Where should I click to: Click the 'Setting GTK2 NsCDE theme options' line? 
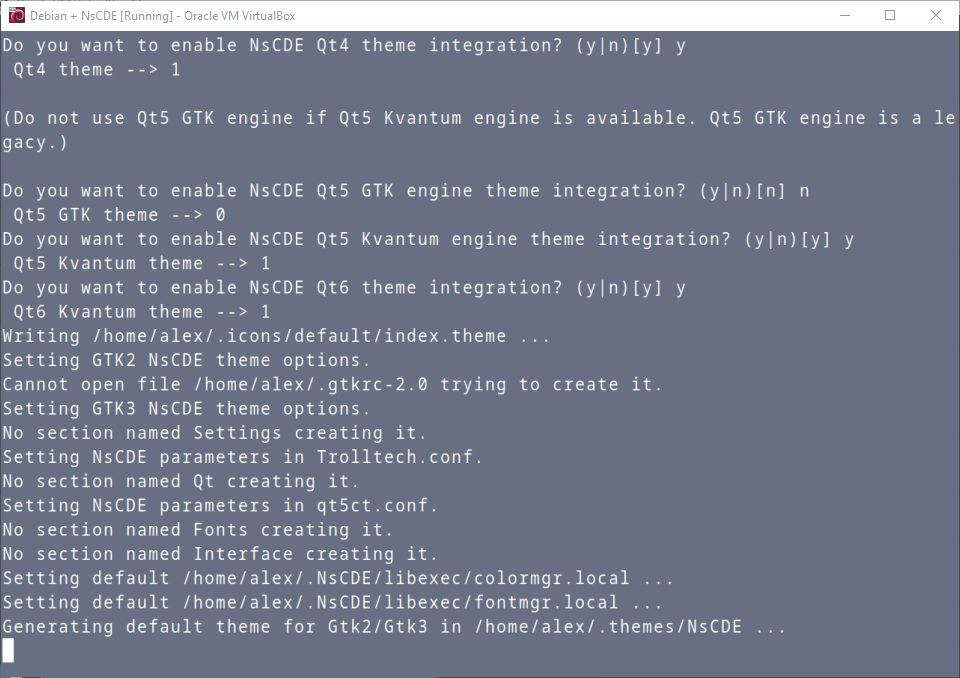[x=186, y=360]
